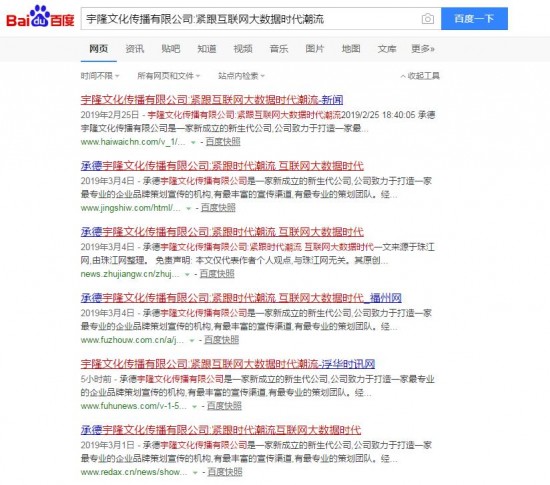Screen dimensions: 550x485
Task: Open the www.redax.cn/news result URL
Action: point(134,472)
